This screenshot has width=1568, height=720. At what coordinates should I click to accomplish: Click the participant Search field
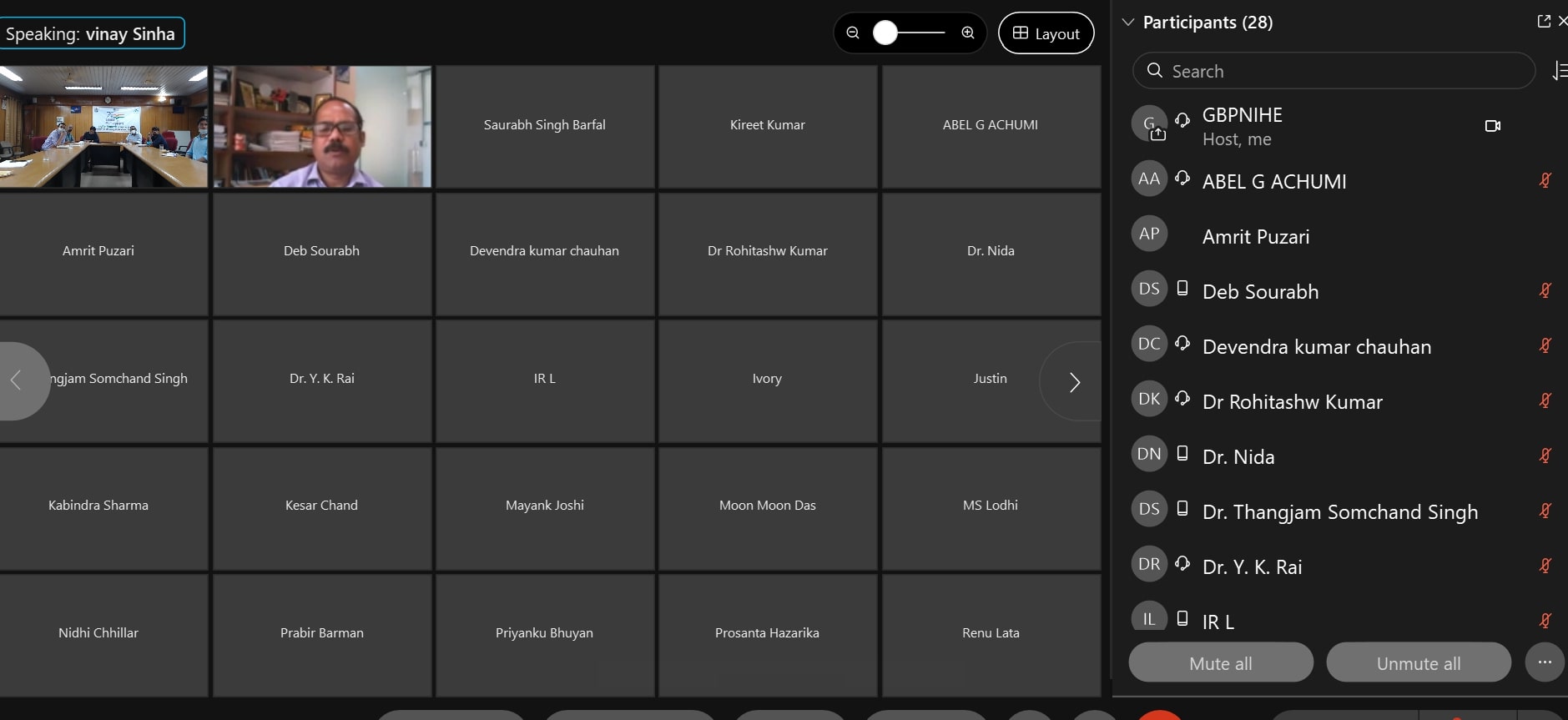1334,71
